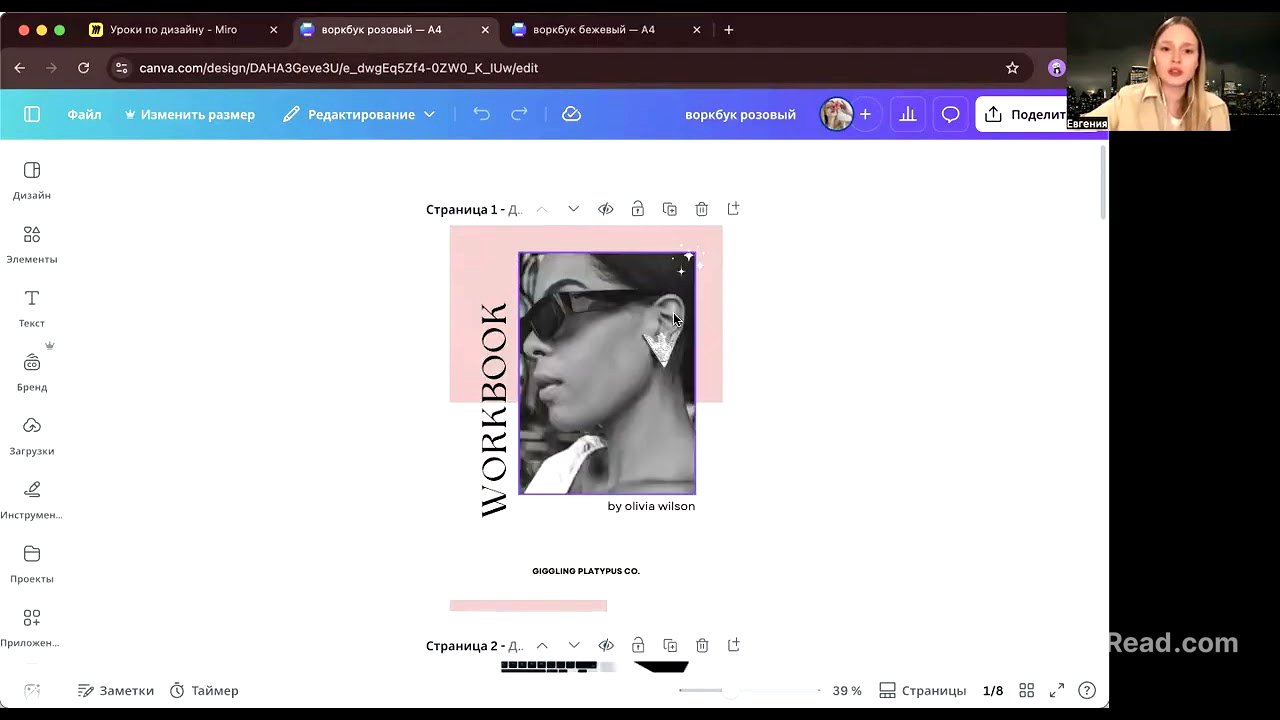Duplicate page 1 (Страница 1)

click(x=670, y=209)
